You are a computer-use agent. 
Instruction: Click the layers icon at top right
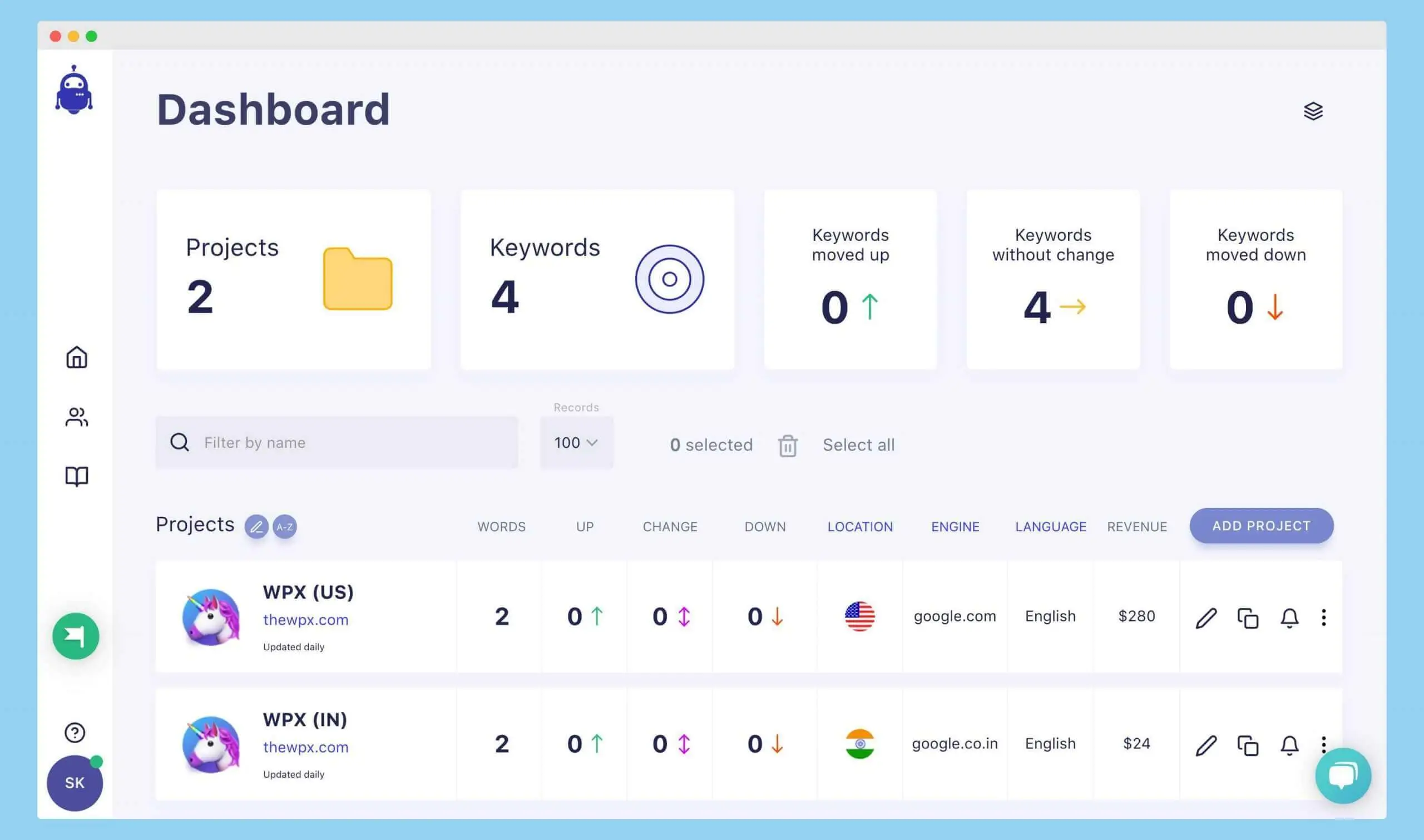(1314, 111)
